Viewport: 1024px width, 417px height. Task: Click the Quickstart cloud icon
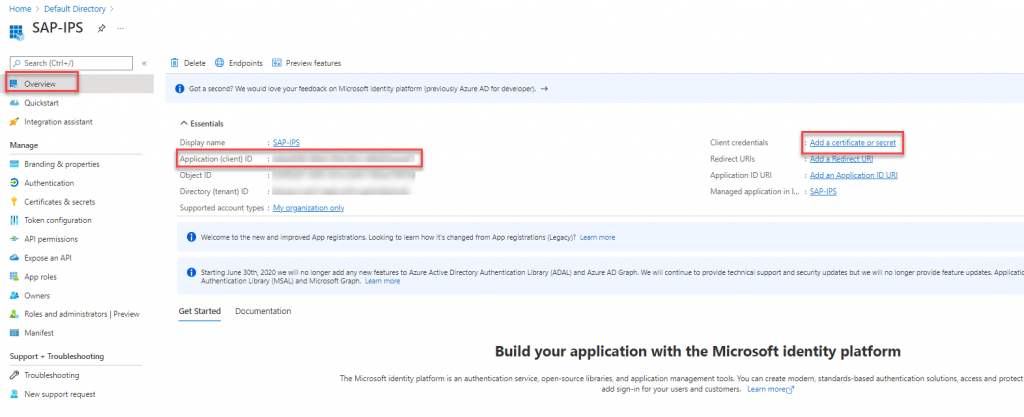tap(14, 103)
